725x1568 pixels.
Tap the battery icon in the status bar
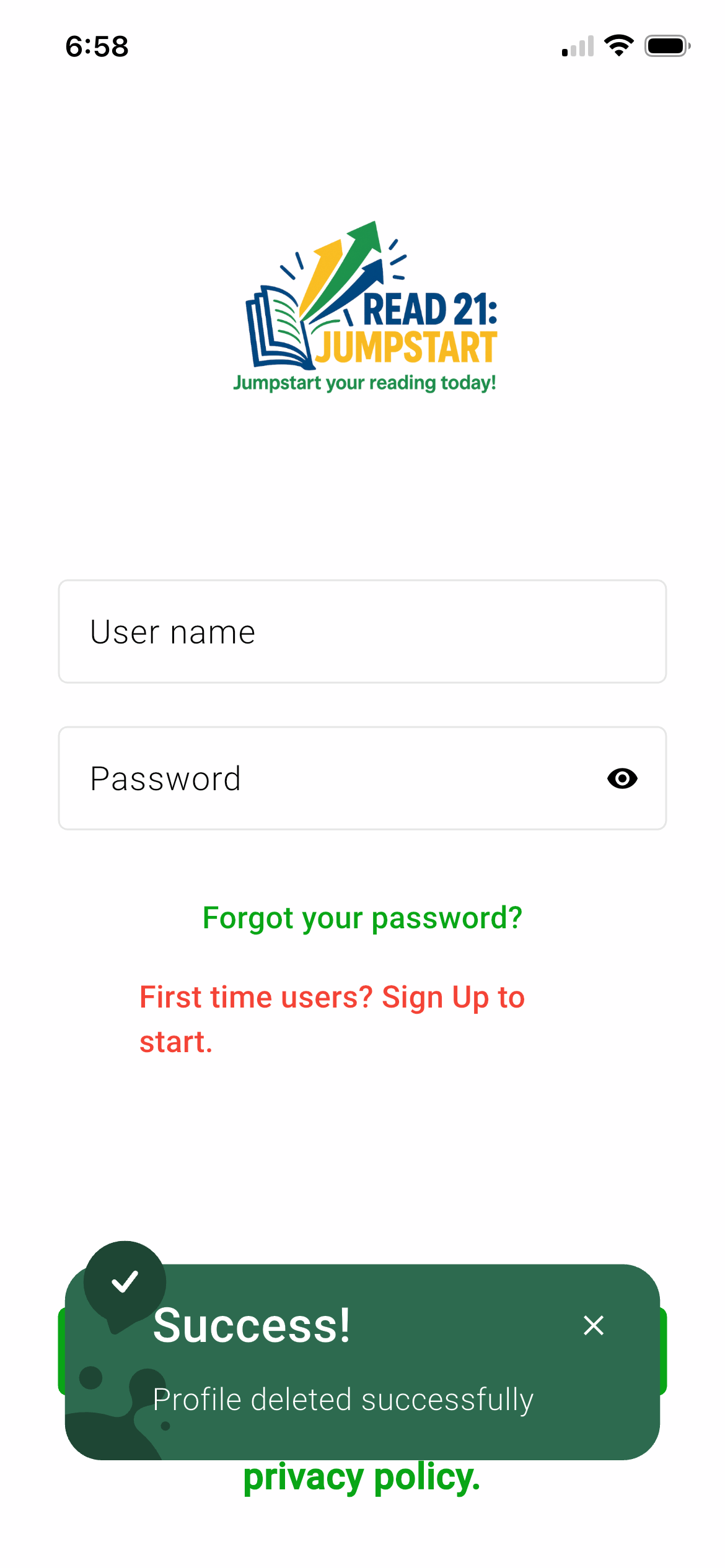667,46
